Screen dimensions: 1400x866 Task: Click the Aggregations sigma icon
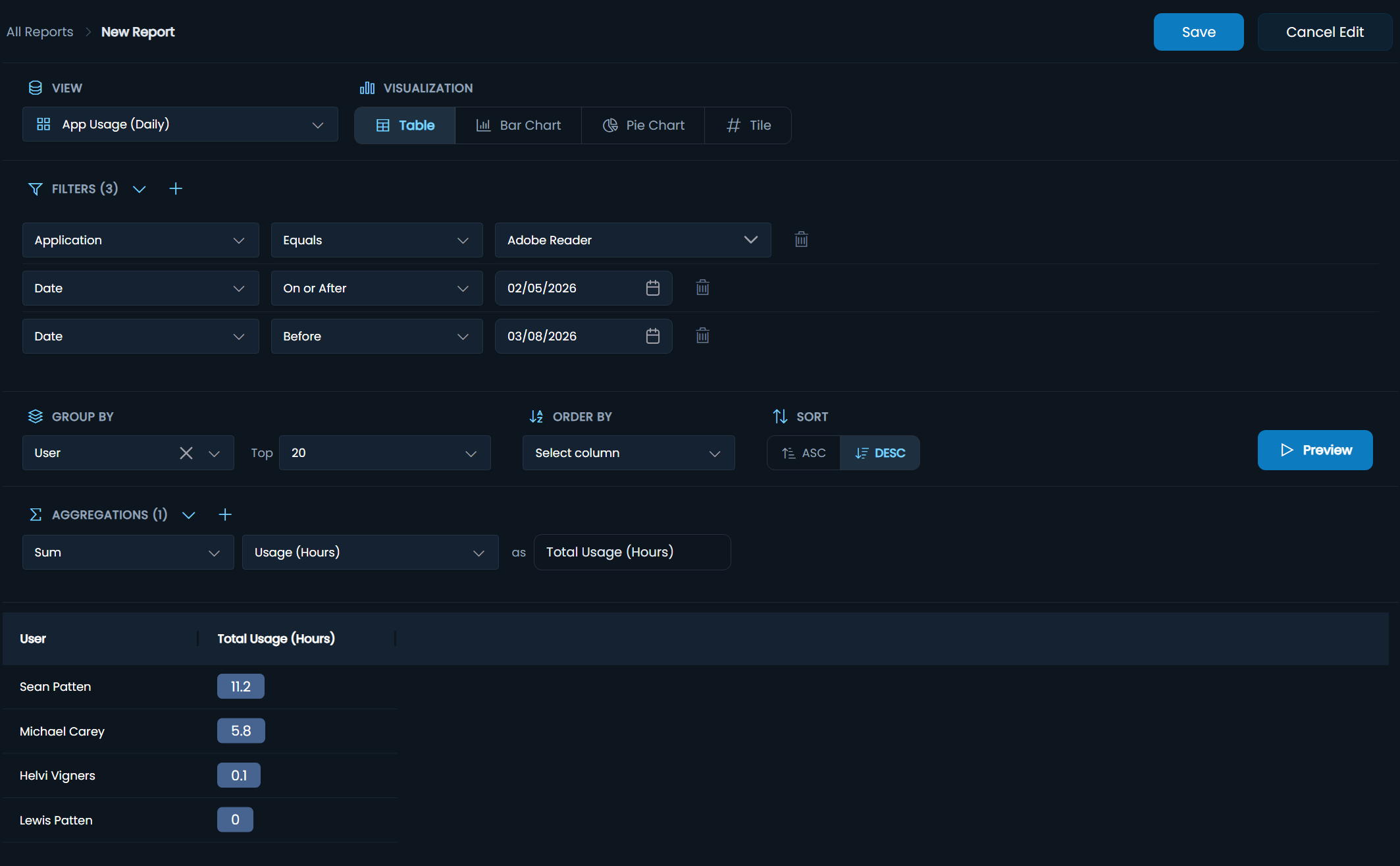(x=36, y=515)
